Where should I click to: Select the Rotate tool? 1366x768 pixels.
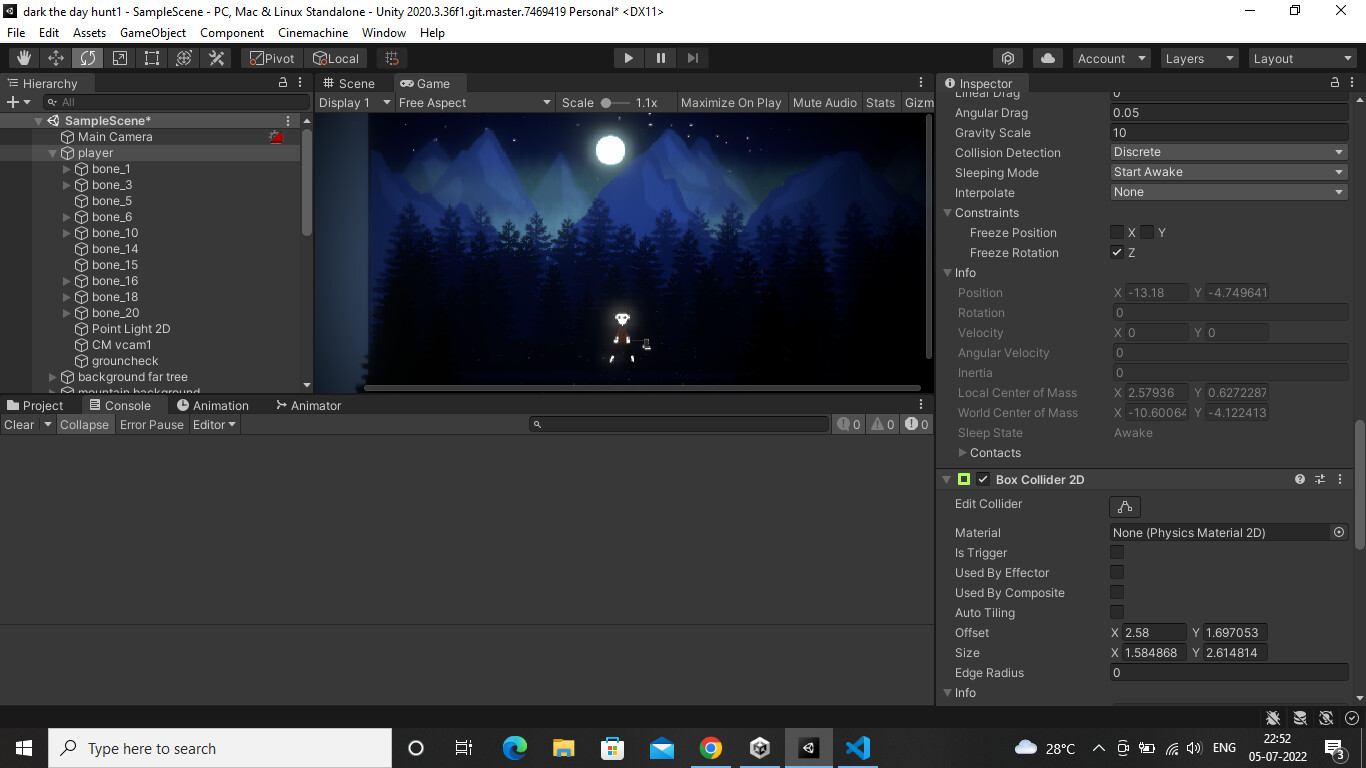click(88, 58)
